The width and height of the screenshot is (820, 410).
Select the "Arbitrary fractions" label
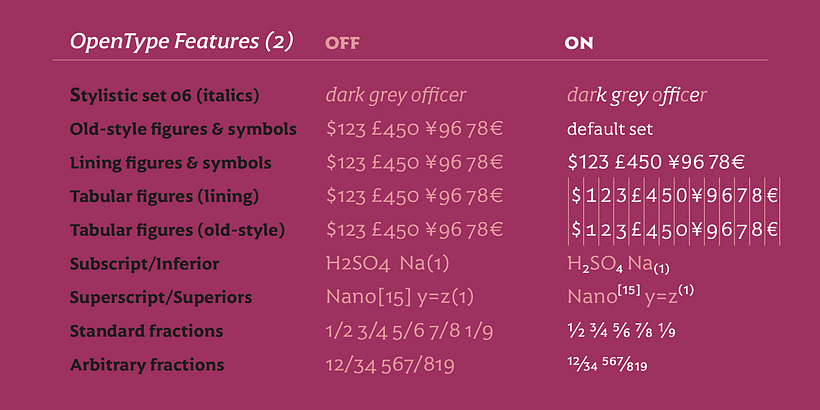147,365
